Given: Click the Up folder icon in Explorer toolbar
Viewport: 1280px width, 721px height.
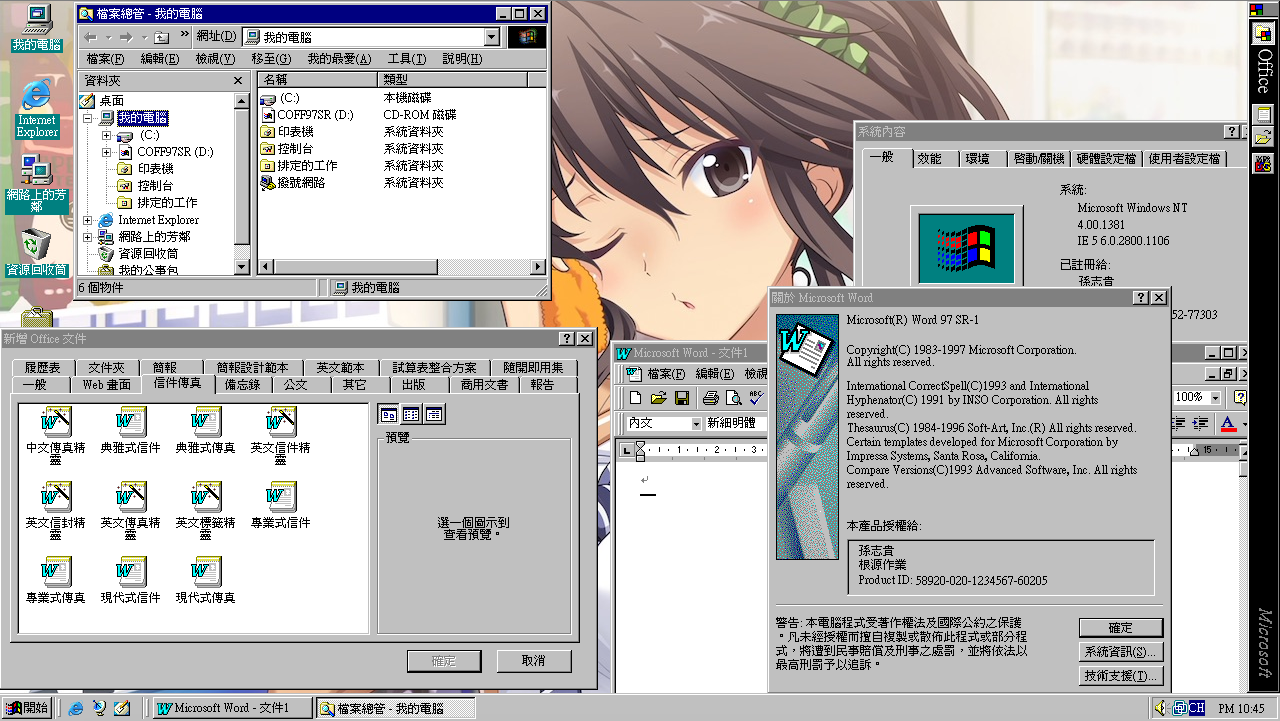Looking at the screenshot, I should (x=161, y=37).
